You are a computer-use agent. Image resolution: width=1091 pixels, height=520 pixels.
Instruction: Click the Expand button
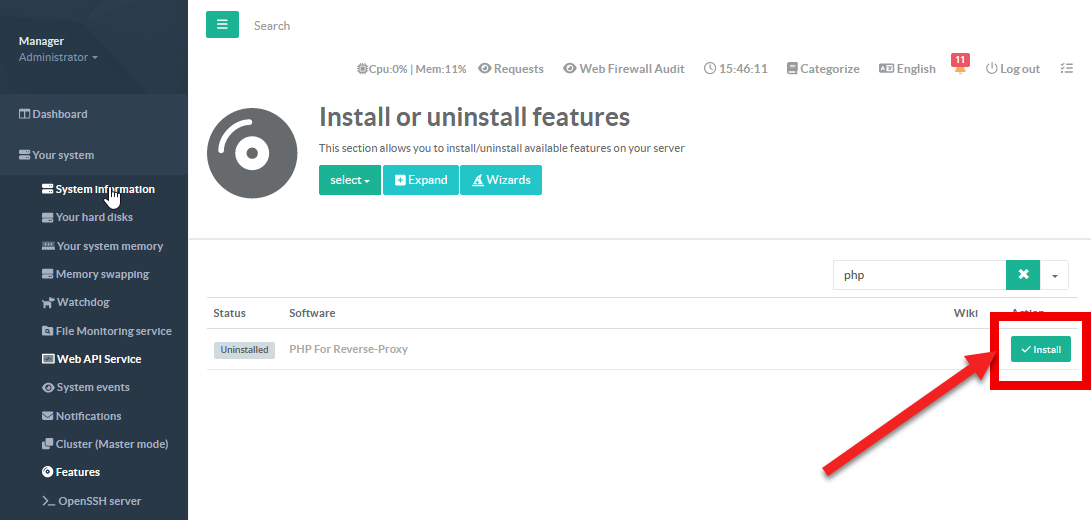pyautogui.click(x=421, y=180)
